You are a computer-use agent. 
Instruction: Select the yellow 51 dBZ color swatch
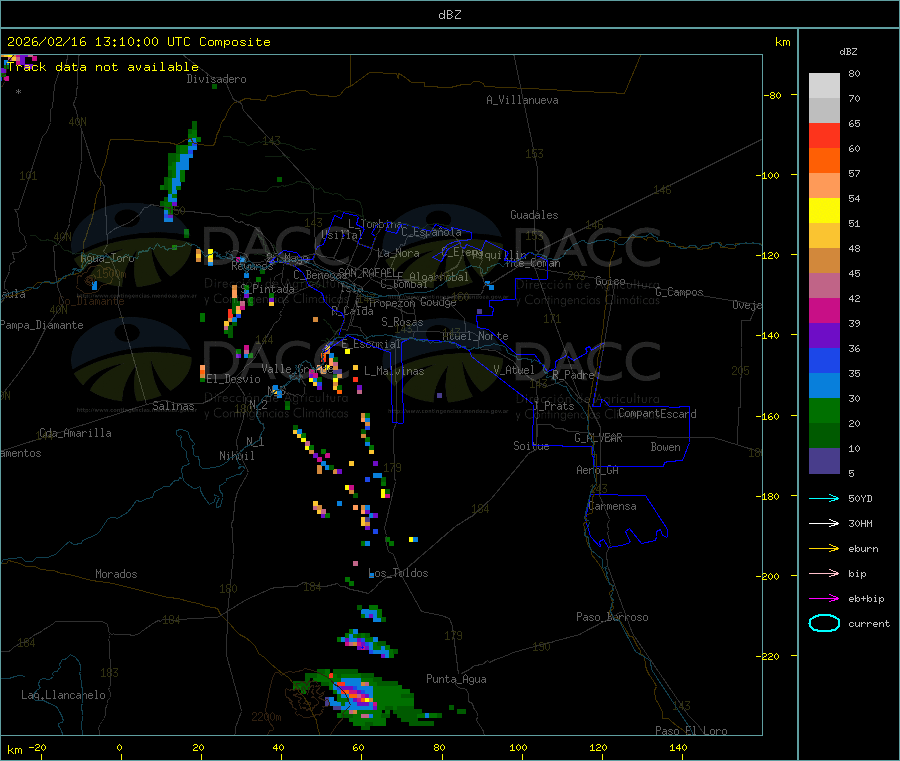point(824,211)
